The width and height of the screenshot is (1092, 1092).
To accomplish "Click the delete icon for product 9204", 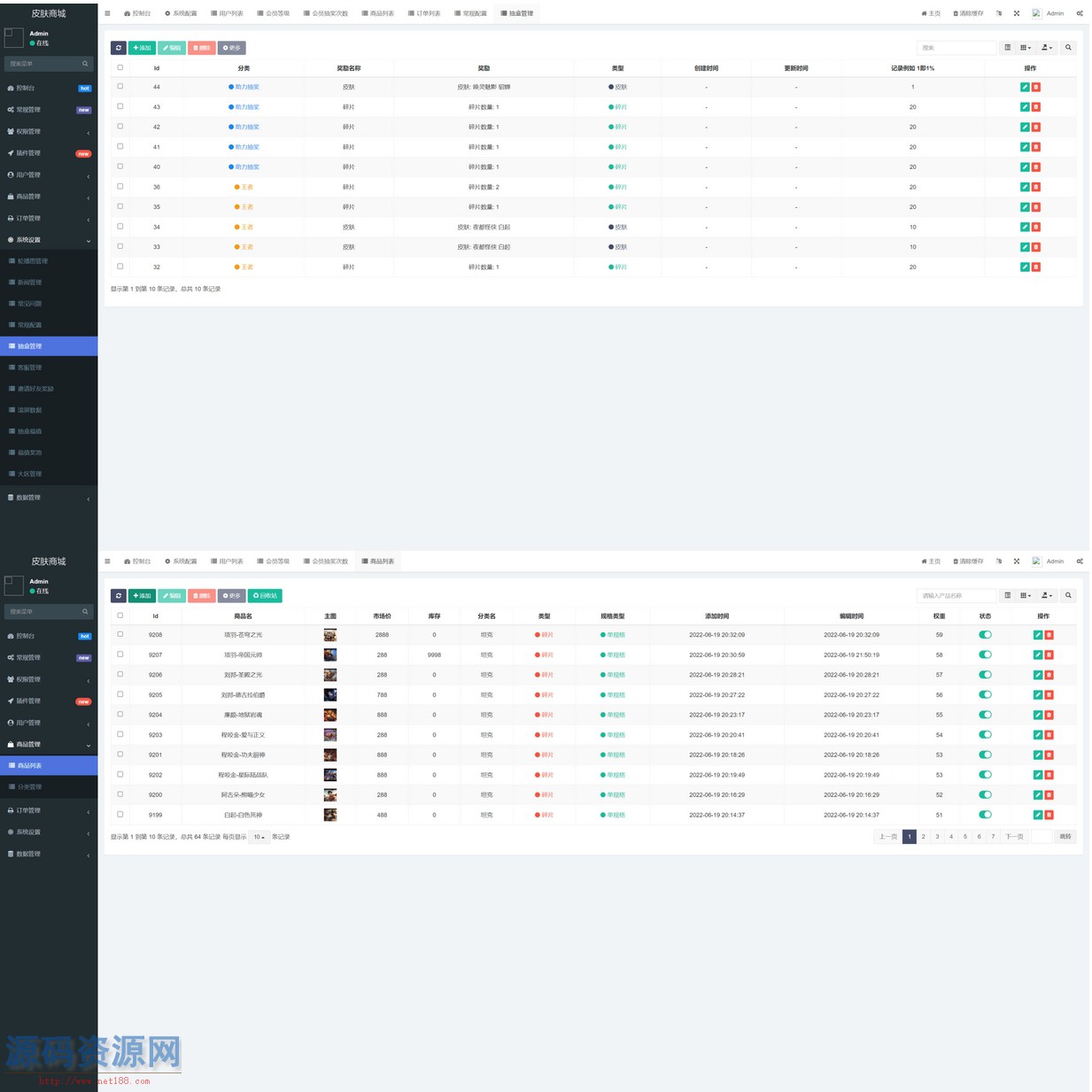I will (x=1049, y=715).
